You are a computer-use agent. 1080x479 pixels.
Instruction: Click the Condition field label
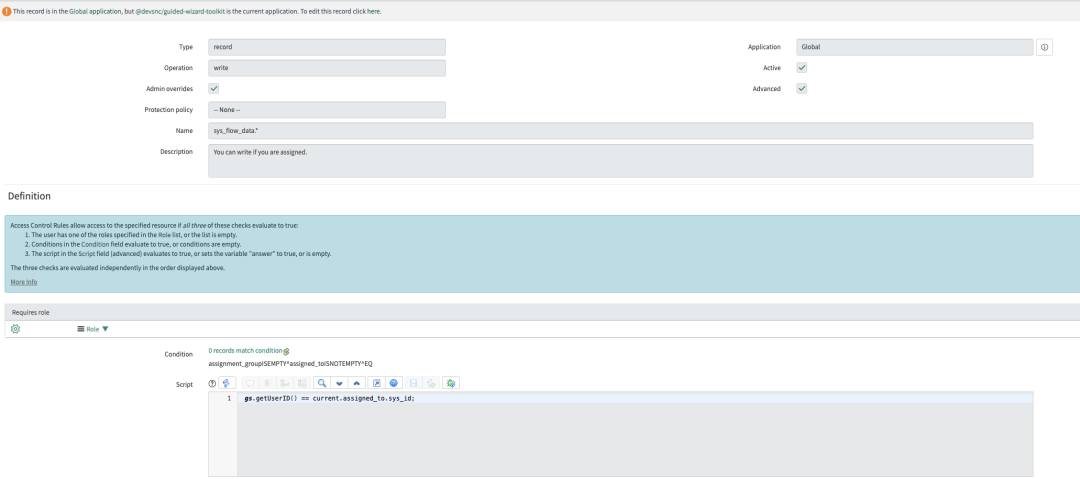[178, 354]
